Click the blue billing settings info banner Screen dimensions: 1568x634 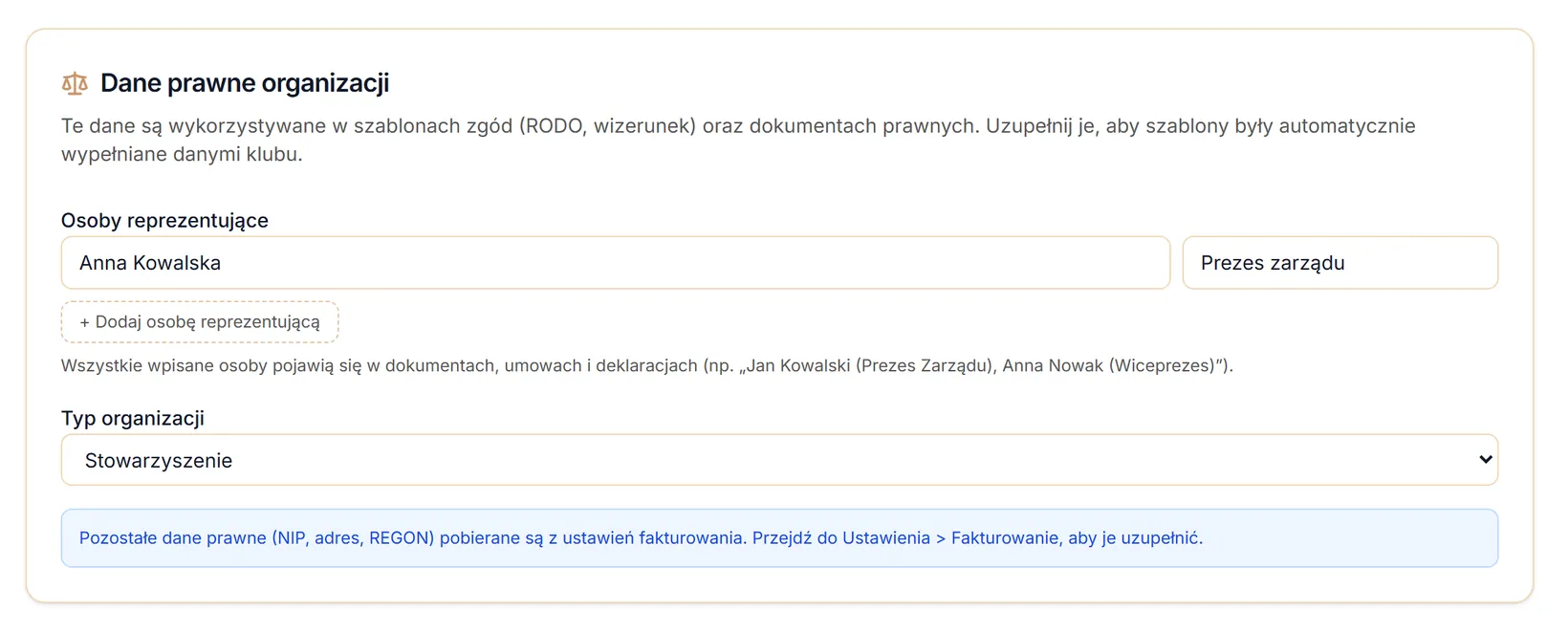[779, 537]
